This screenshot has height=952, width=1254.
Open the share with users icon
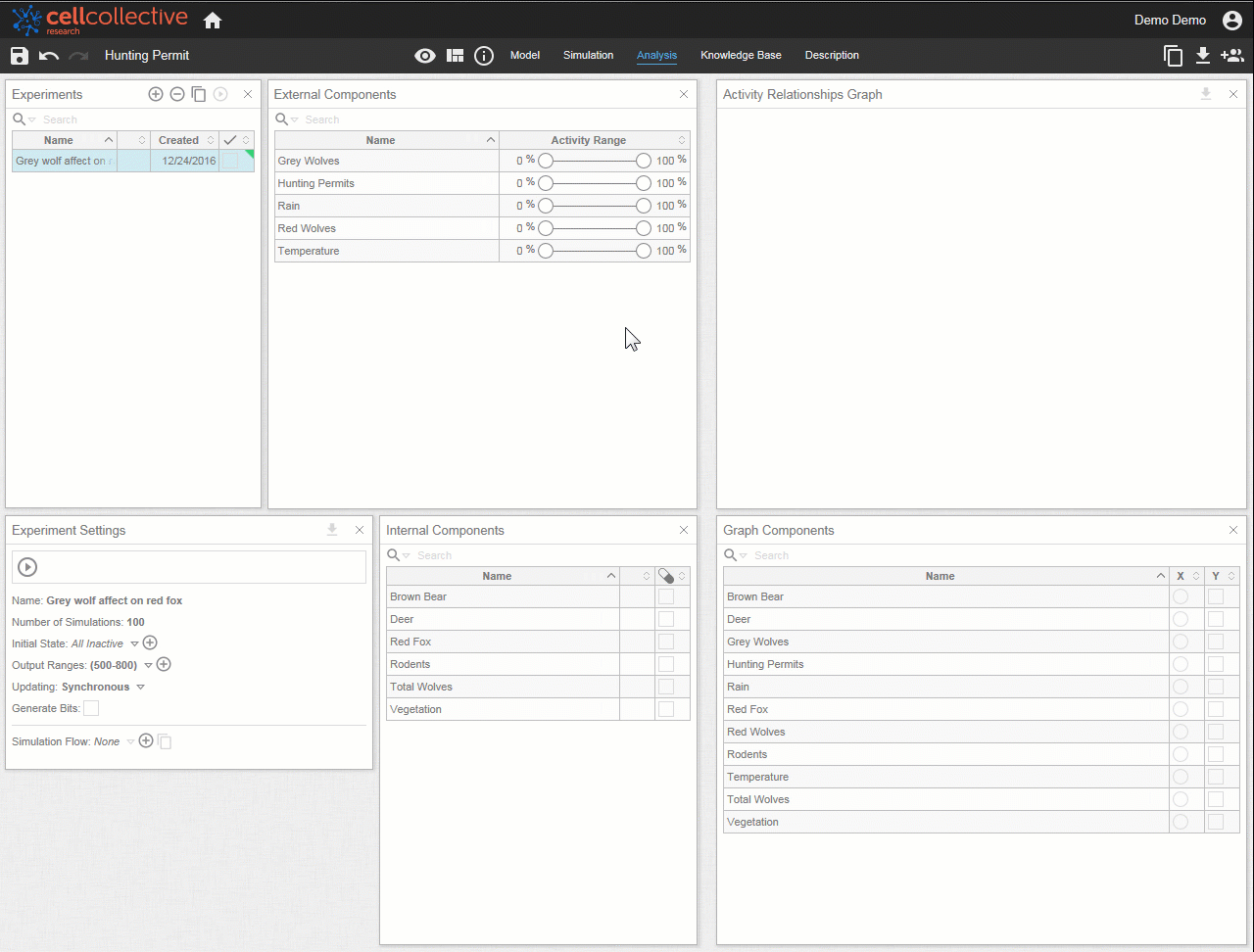1231,56
